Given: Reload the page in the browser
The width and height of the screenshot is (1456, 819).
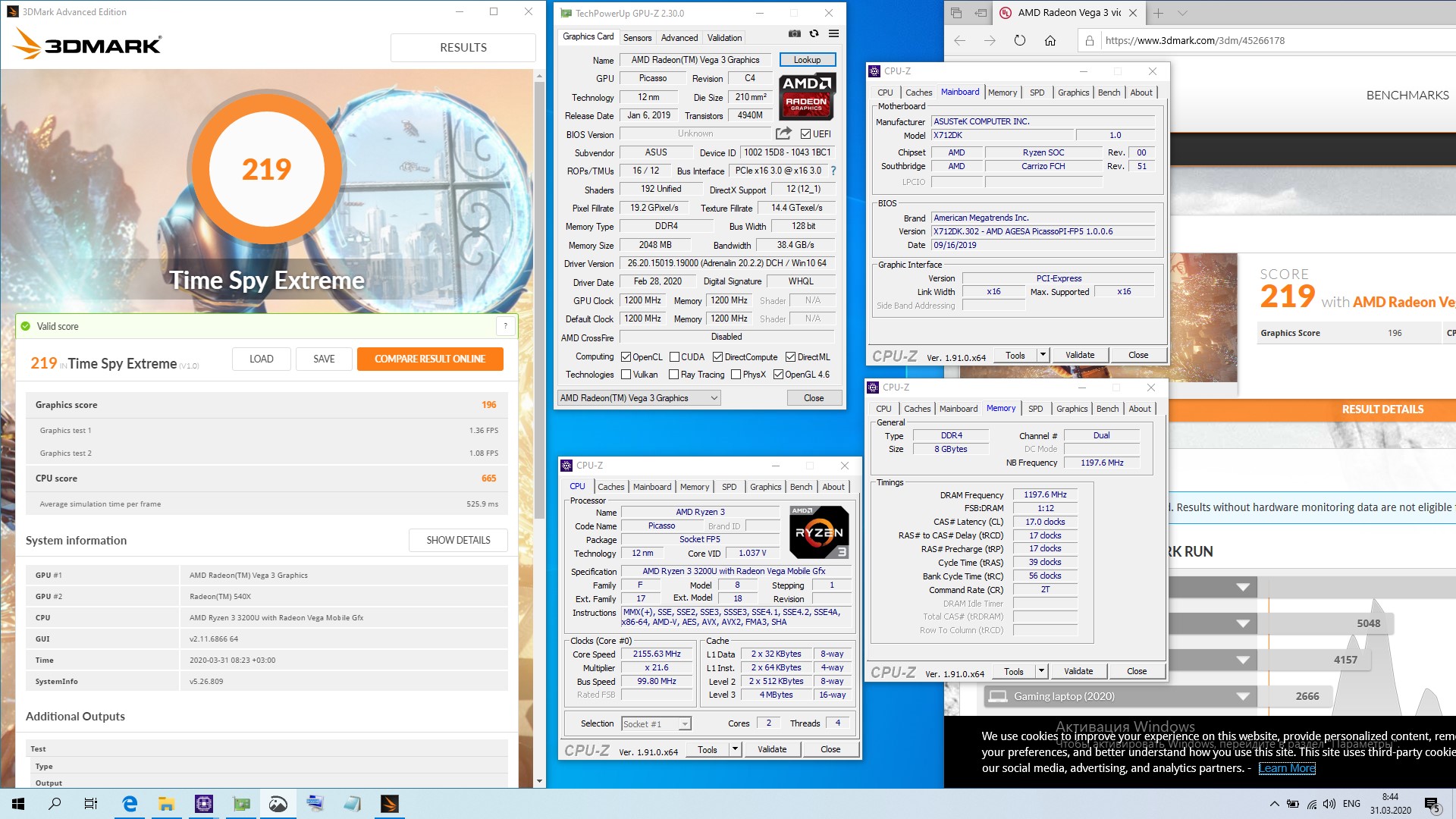Looking at the screenshot, I should pos(1020,40).
